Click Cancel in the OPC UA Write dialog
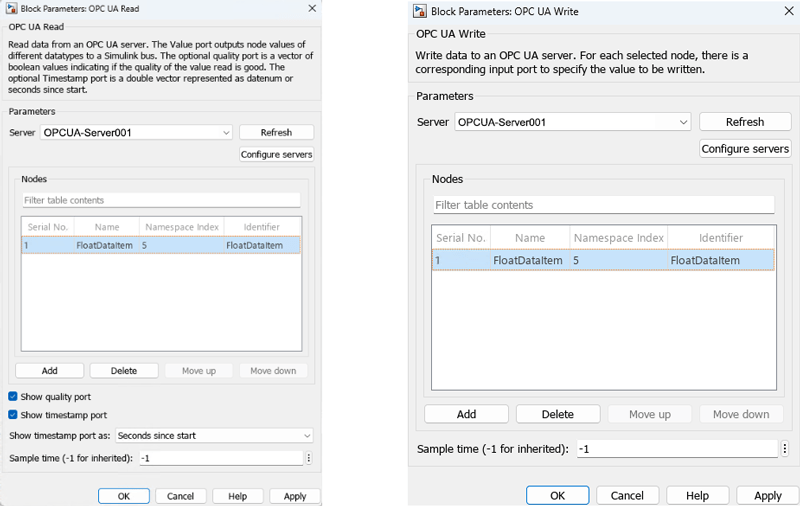800x506 pixels. (628, 495)
